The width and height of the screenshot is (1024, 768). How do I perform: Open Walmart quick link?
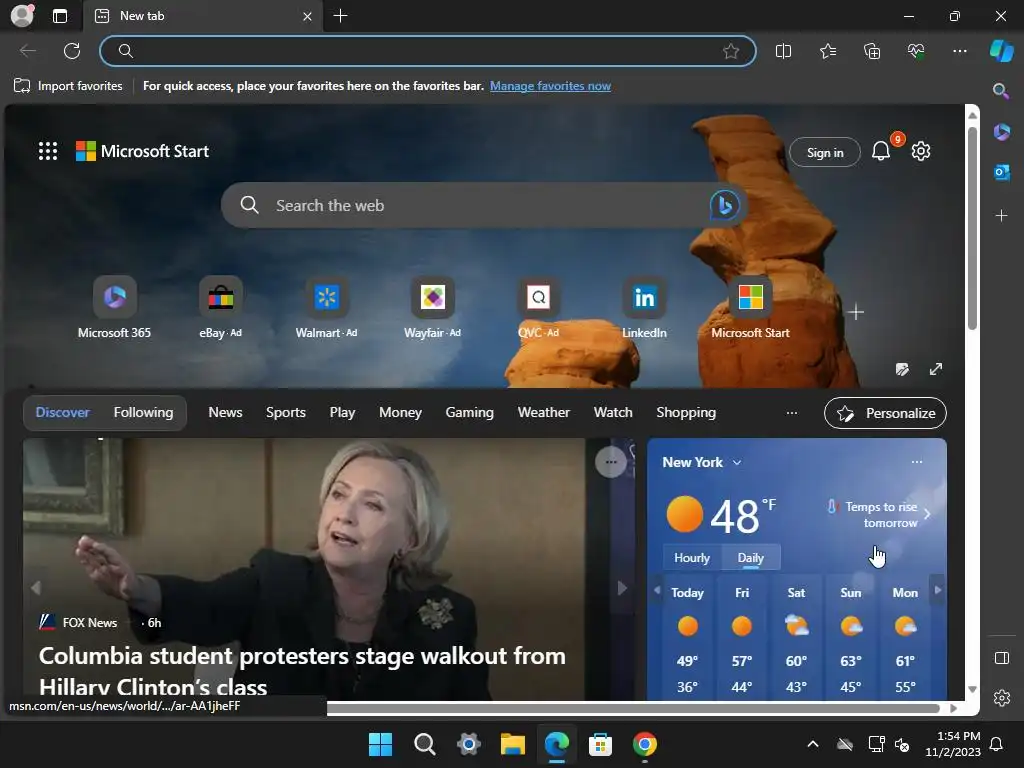327,308
